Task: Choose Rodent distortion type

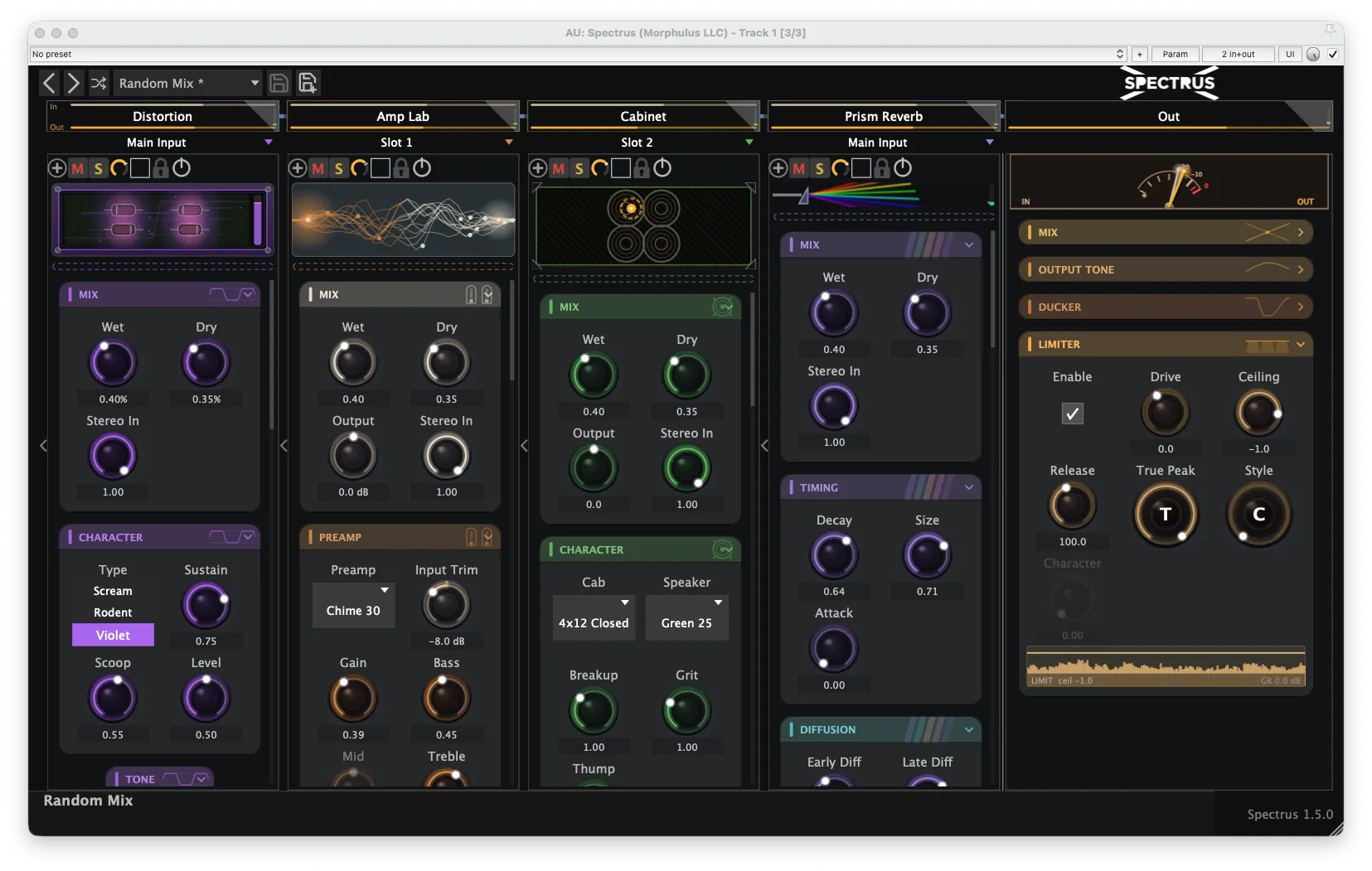Action: [x=113, y=612]
